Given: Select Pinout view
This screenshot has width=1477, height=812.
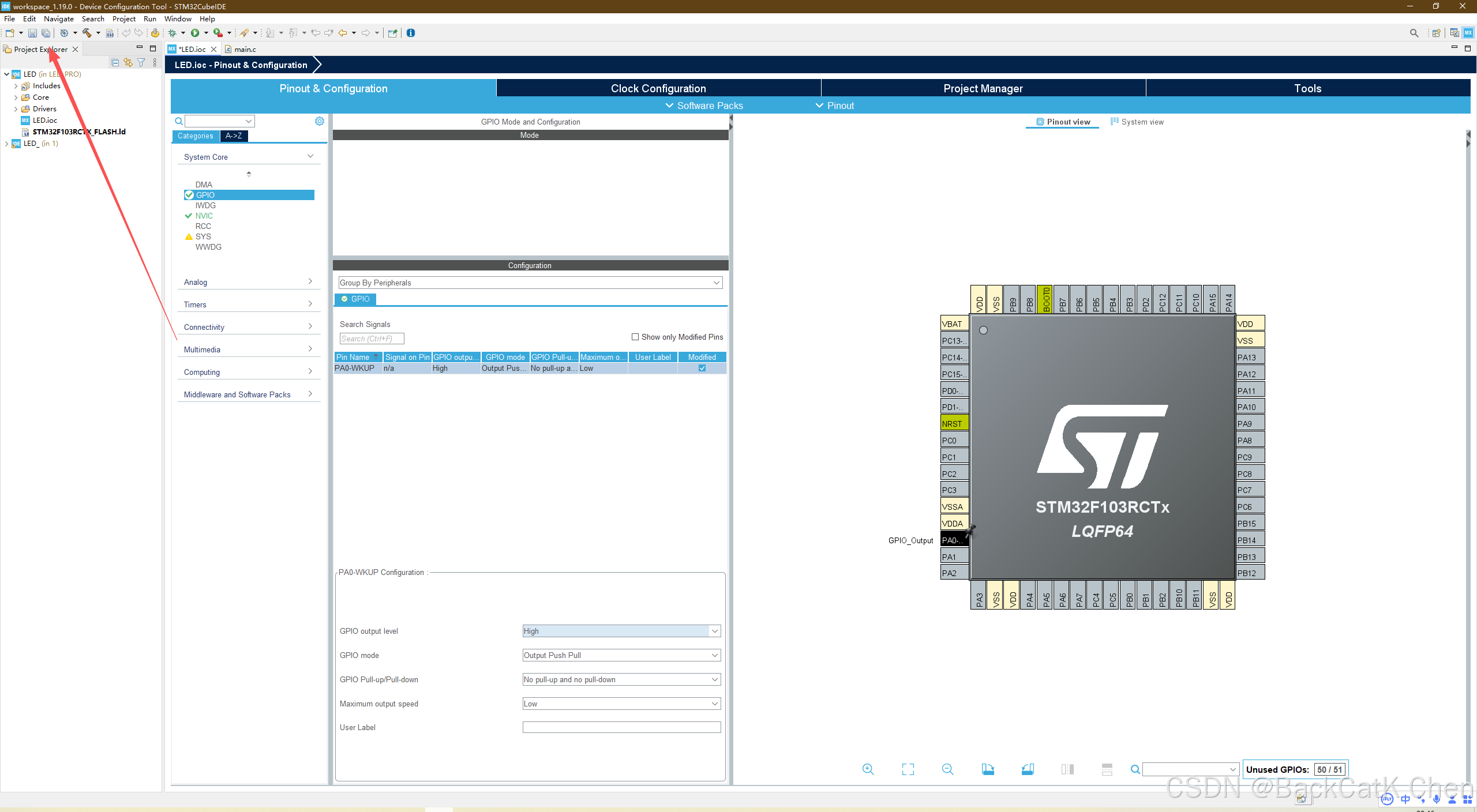Looking at the screenshot, I should pyautogui.click(x=1063, y=122).
